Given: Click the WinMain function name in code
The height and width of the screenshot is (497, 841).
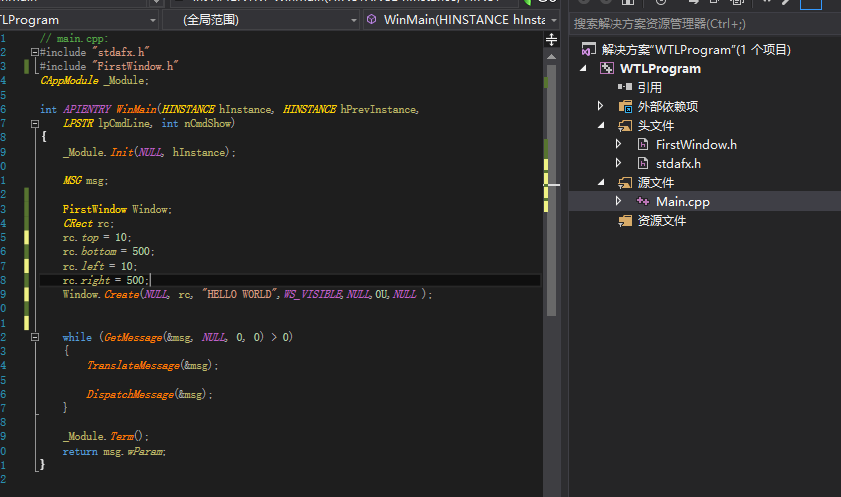Looking at the screenshot, I should click(x=136, y=109).
